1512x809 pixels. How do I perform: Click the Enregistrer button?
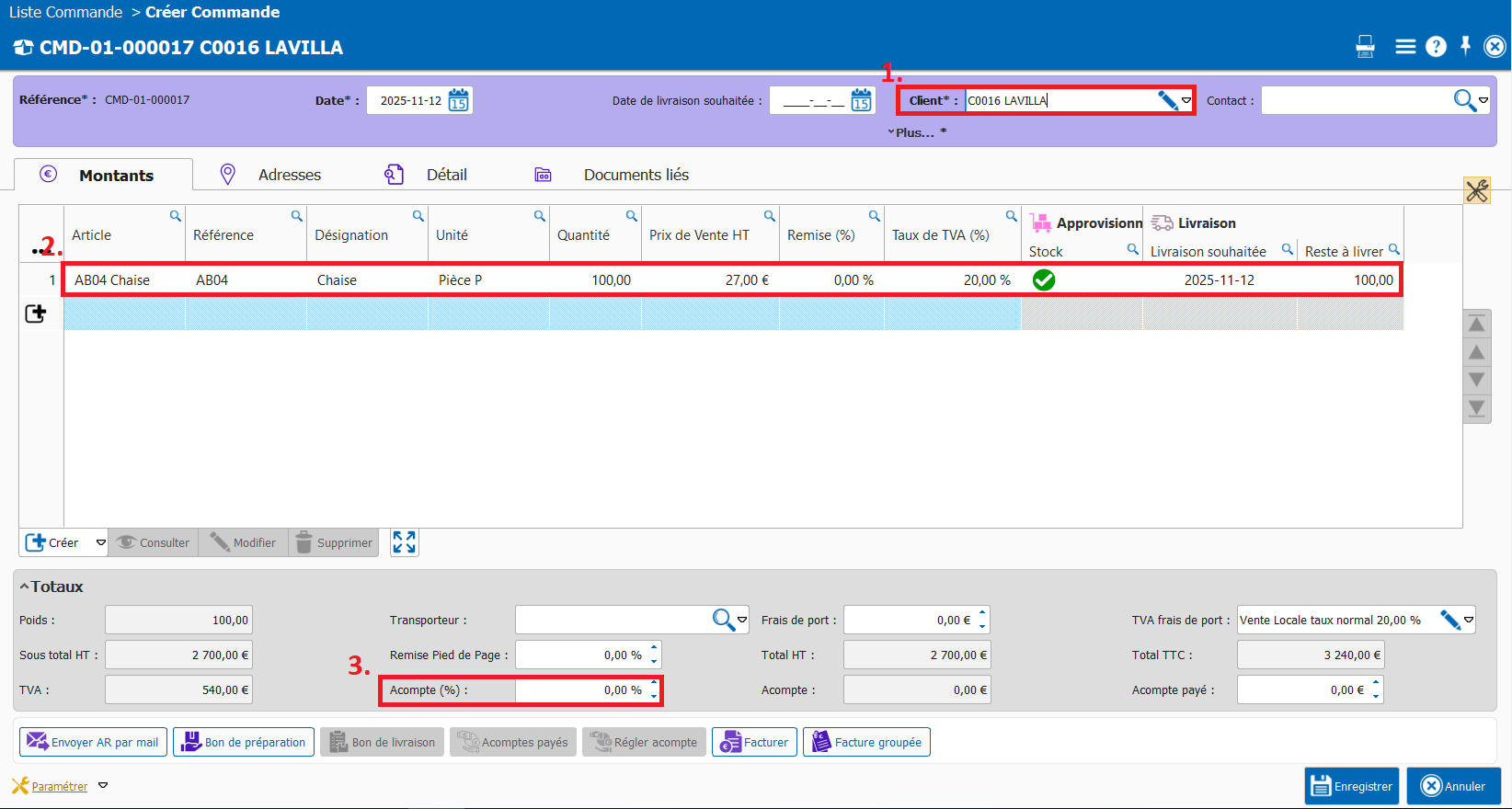(1351, 786)
